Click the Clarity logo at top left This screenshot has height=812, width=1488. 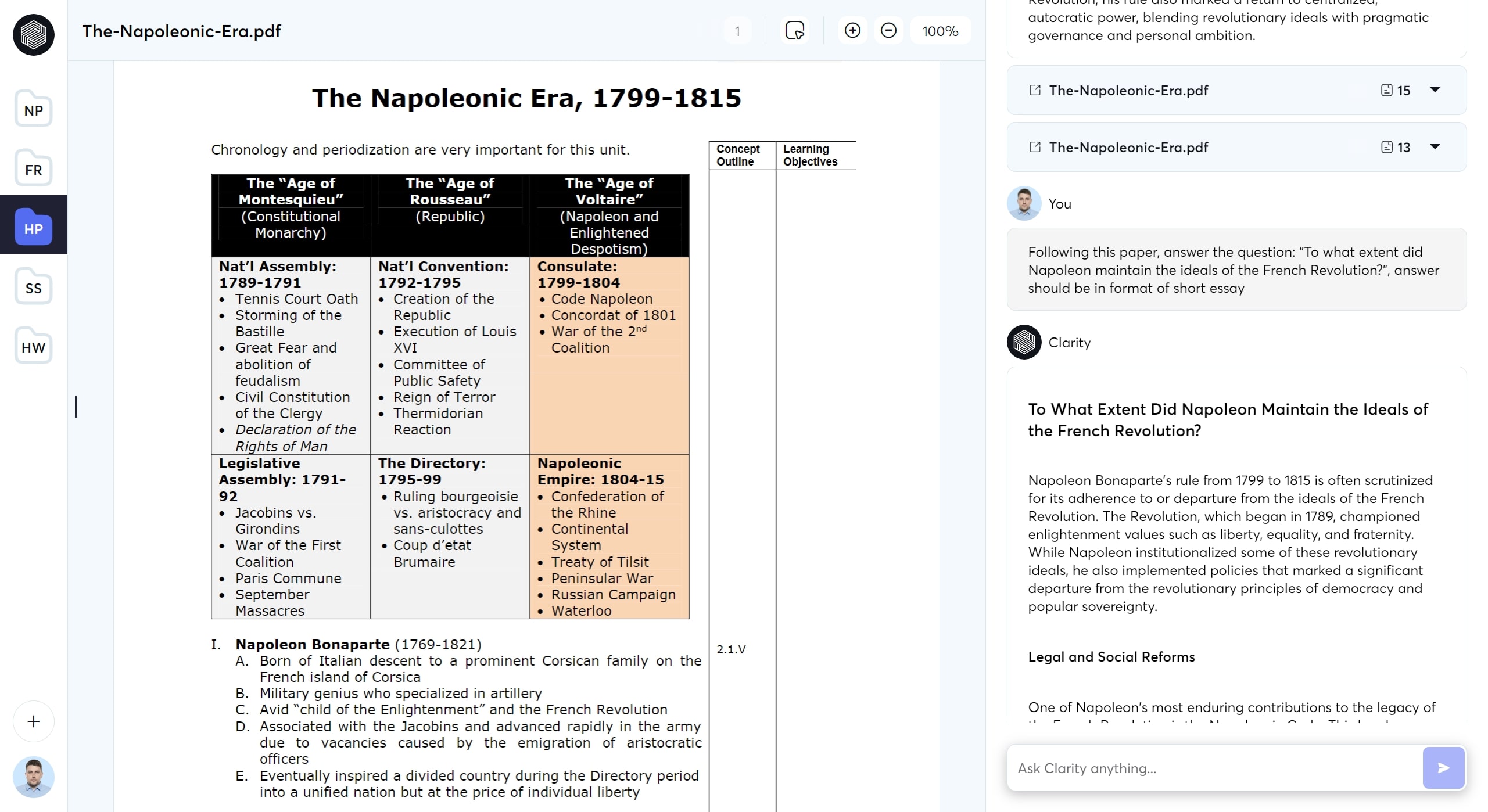coord(34,35)
